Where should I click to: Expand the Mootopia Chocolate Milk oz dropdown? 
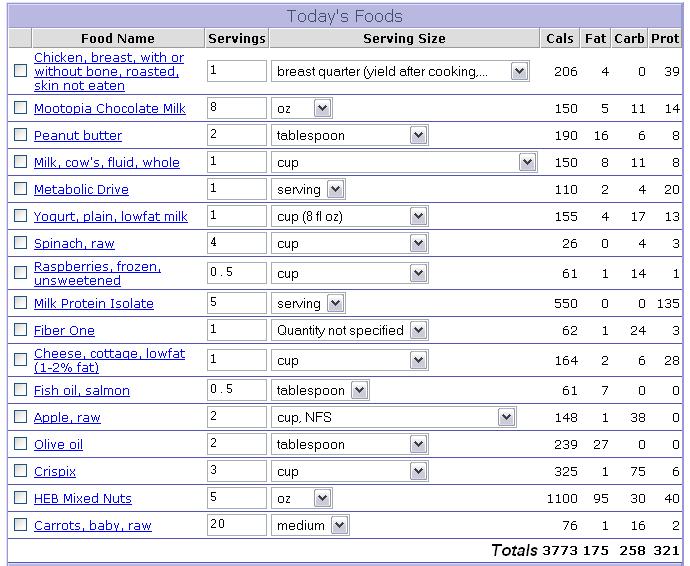(x=322, y=108)
